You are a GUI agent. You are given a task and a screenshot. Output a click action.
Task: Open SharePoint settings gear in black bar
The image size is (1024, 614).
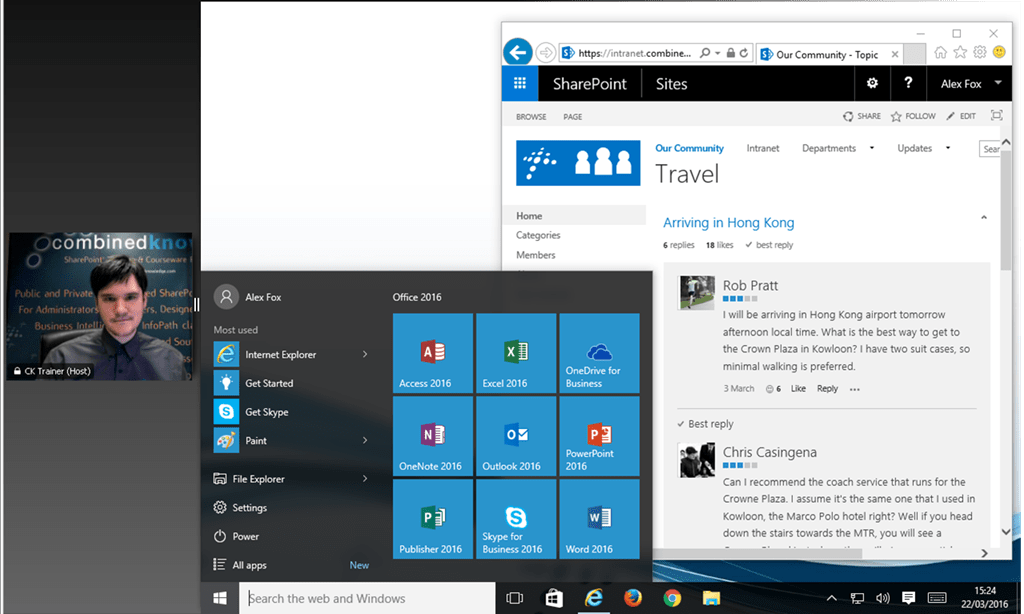click(872, 83)
